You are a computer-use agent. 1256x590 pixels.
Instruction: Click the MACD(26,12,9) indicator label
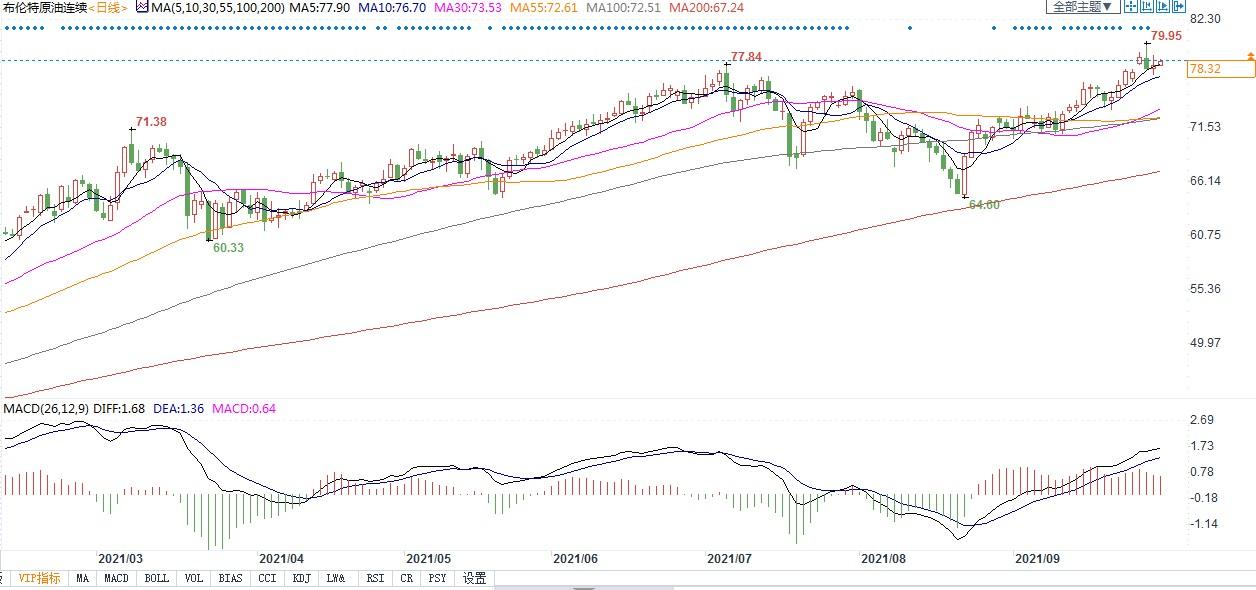44,408
